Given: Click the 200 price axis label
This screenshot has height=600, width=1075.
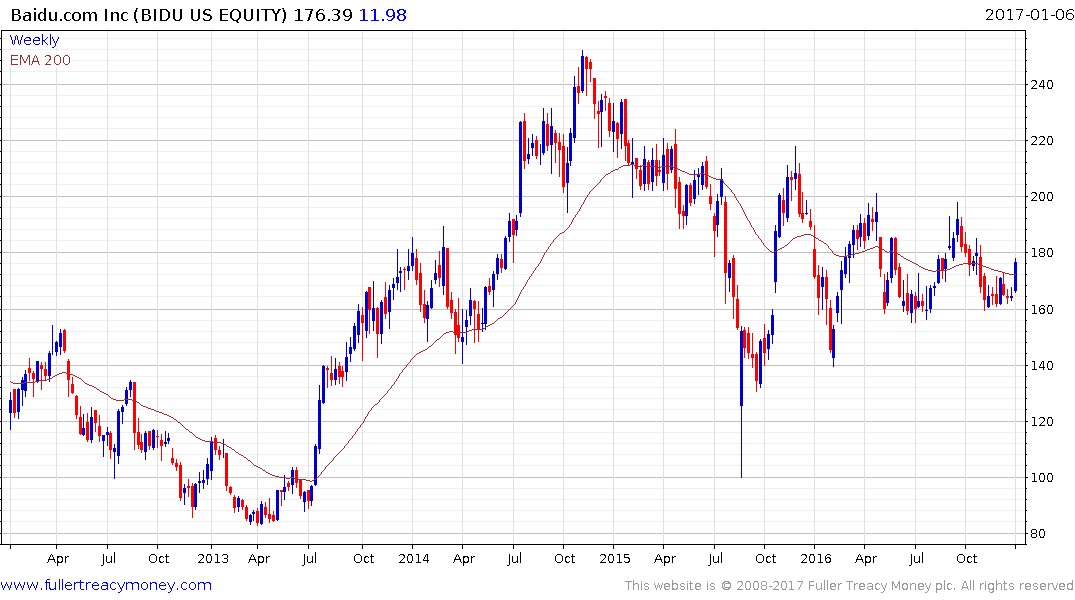Looking at the screenshot, I should click(1042, 197).
